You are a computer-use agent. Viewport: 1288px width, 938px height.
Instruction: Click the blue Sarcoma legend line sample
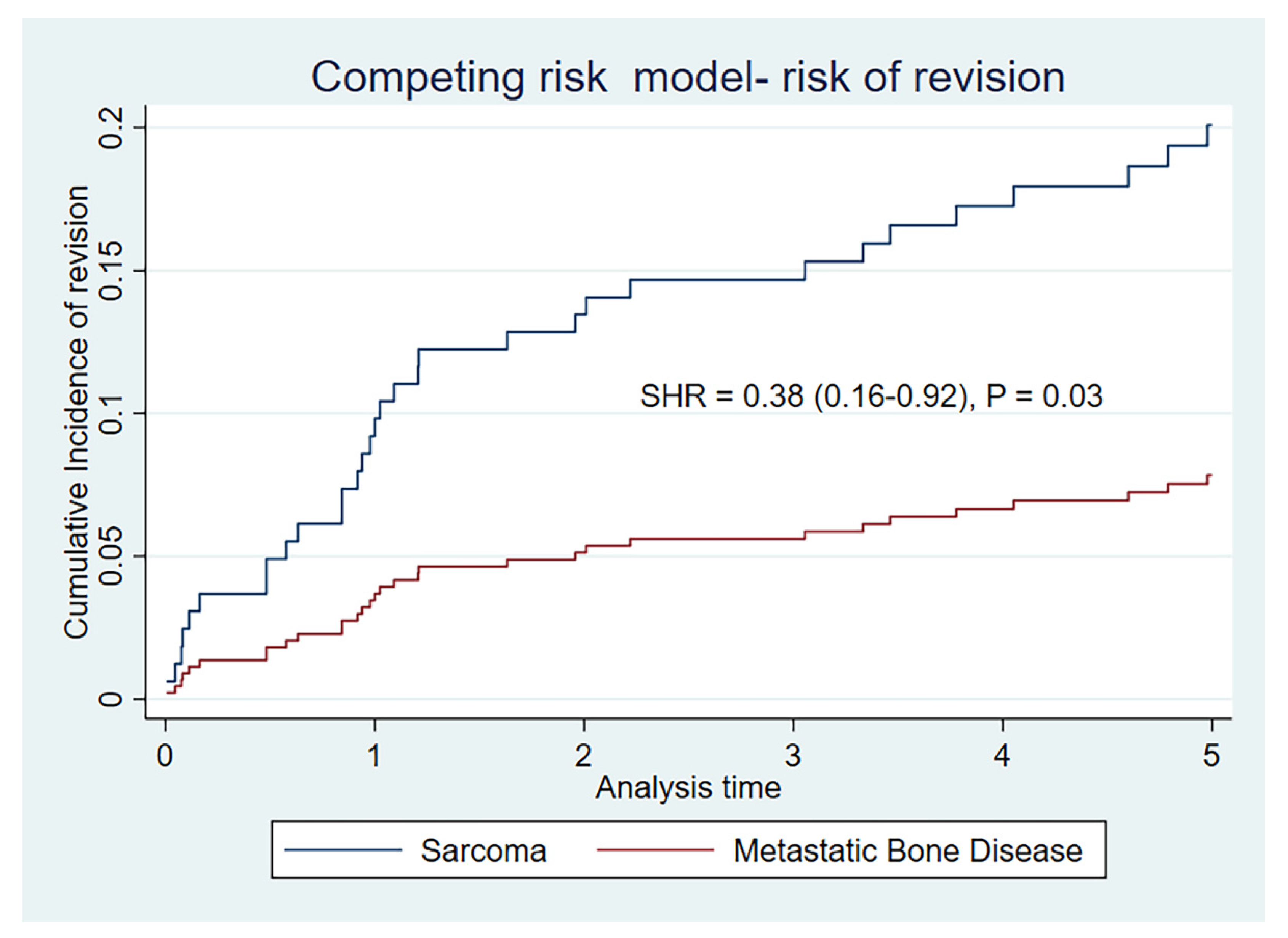(344, 850)
